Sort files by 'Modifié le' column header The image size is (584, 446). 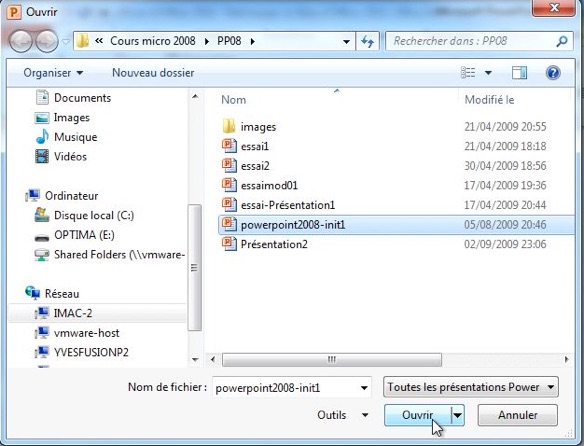(x=489, y=100)
